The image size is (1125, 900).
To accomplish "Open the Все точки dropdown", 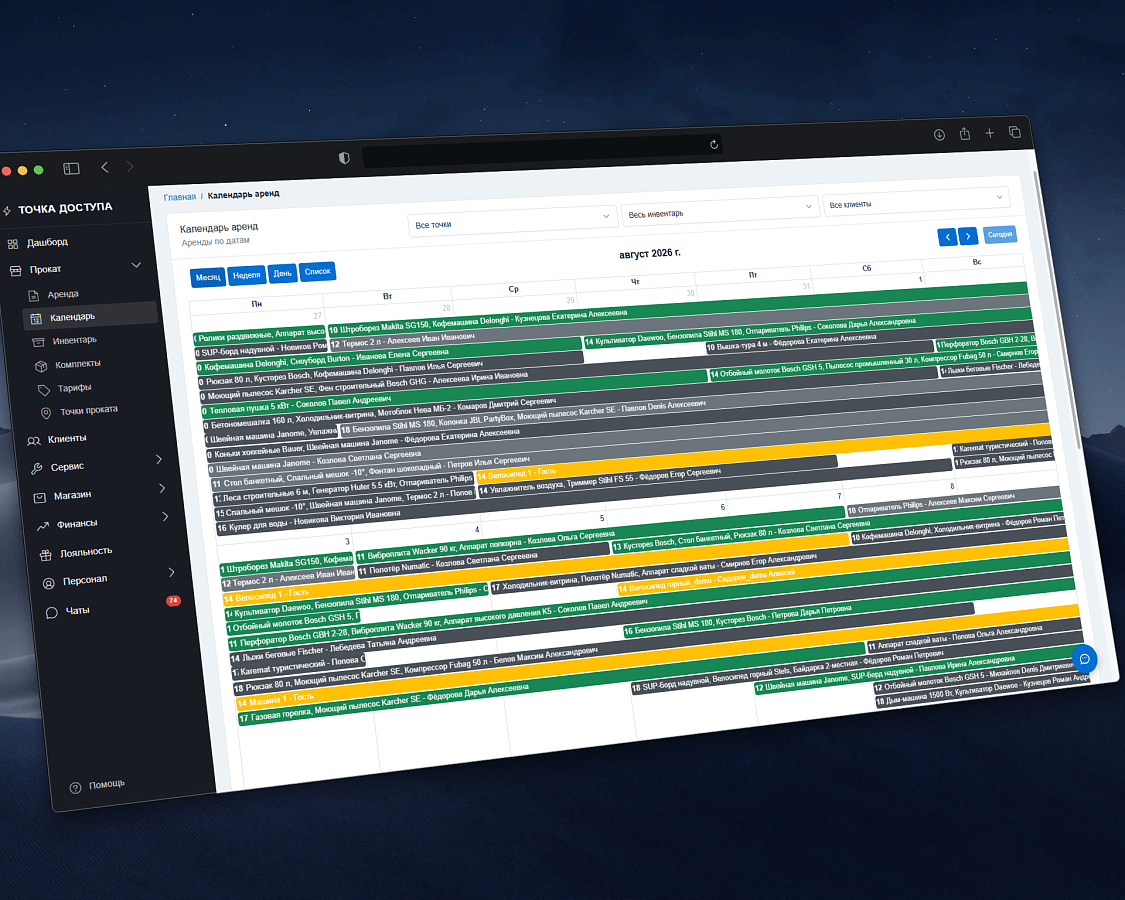I will click(x=512, y=220).
